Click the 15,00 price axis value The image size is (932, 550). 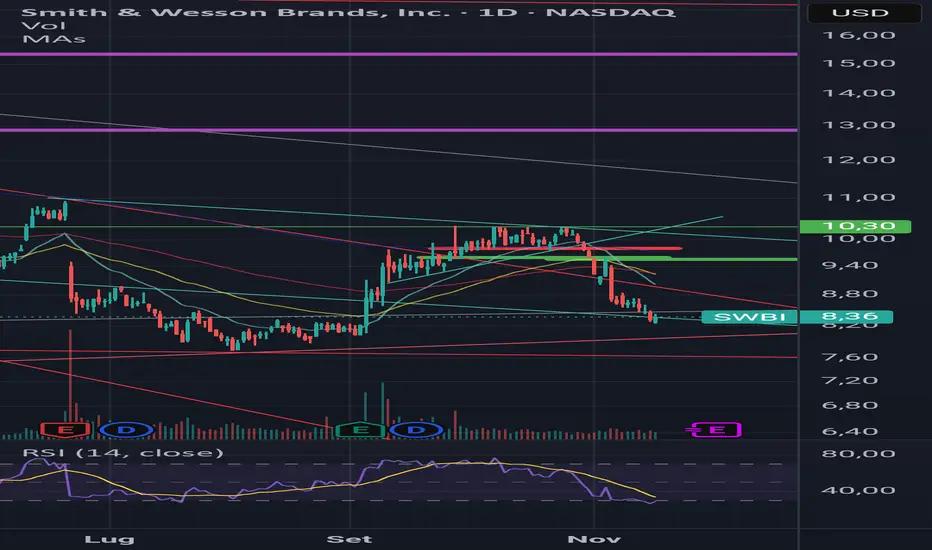[858, 63]
